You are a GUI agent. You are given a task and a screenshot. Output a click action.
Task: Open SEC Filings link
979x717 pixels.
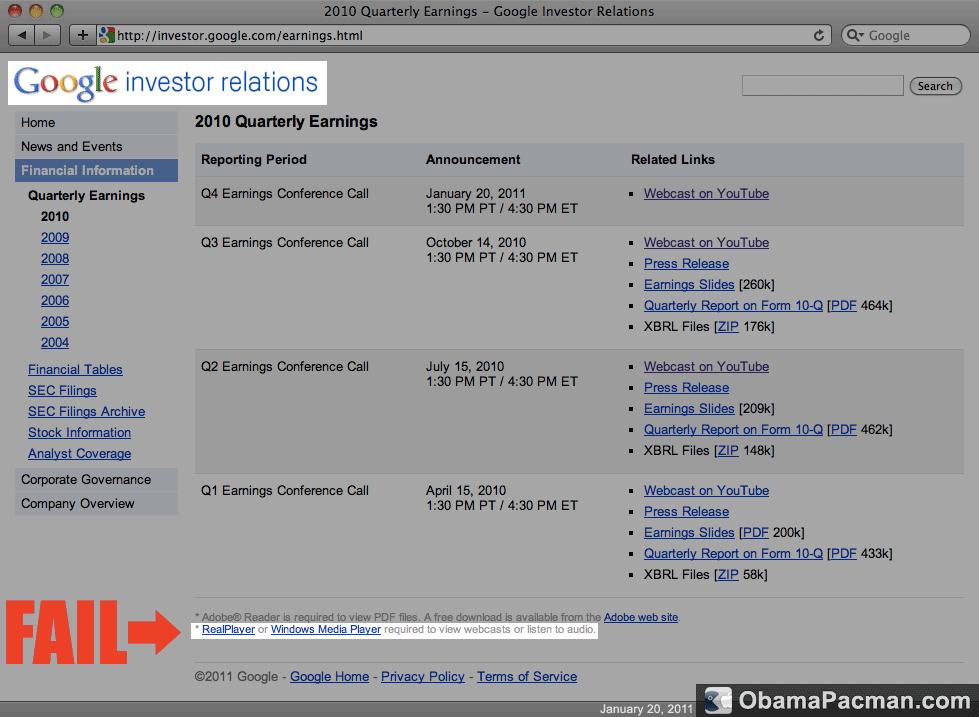[x=62, y=391]
